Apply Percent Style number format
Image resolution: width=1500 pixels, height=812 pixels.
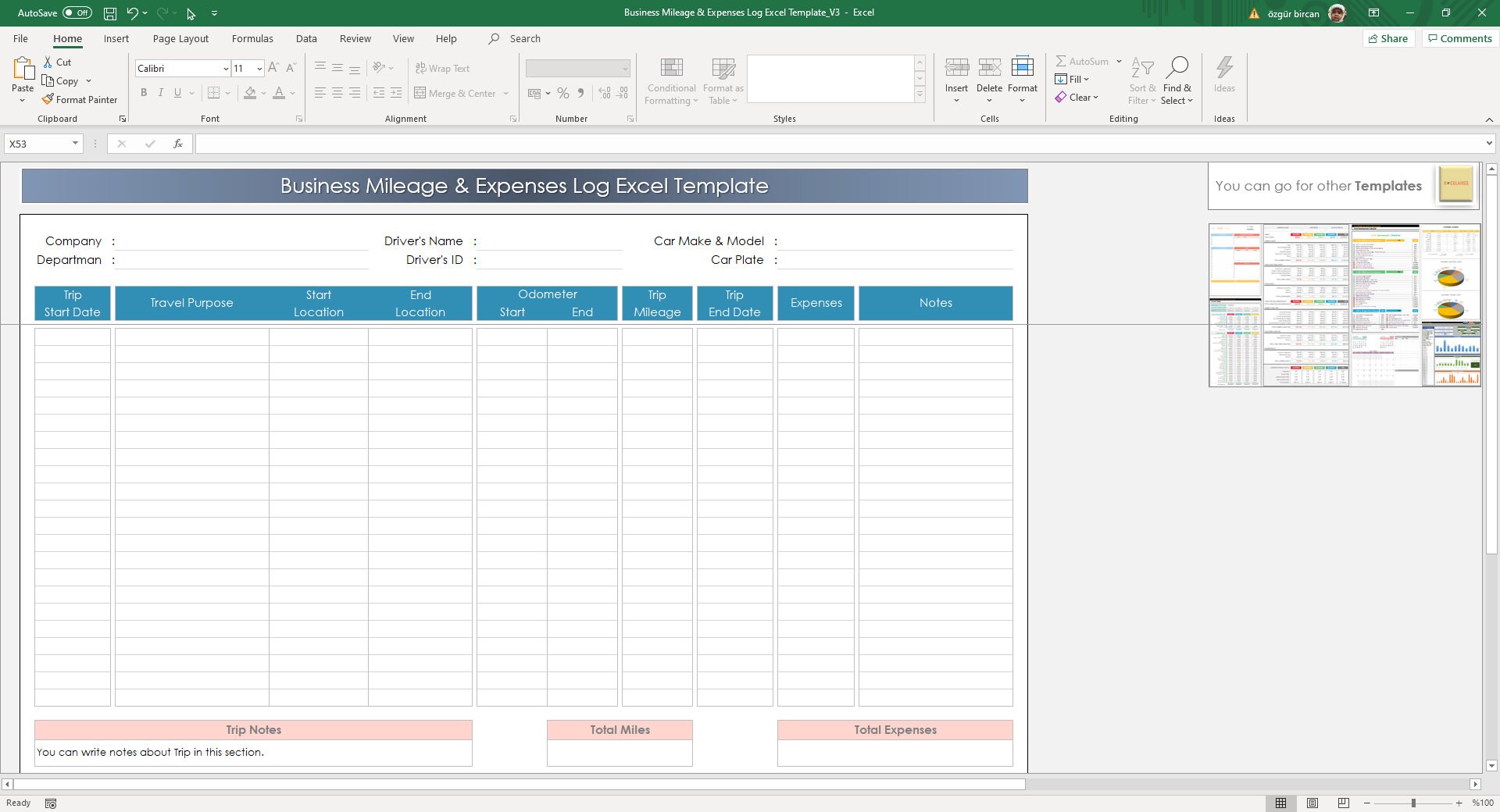pyautogui.click(x=563, y=93)
